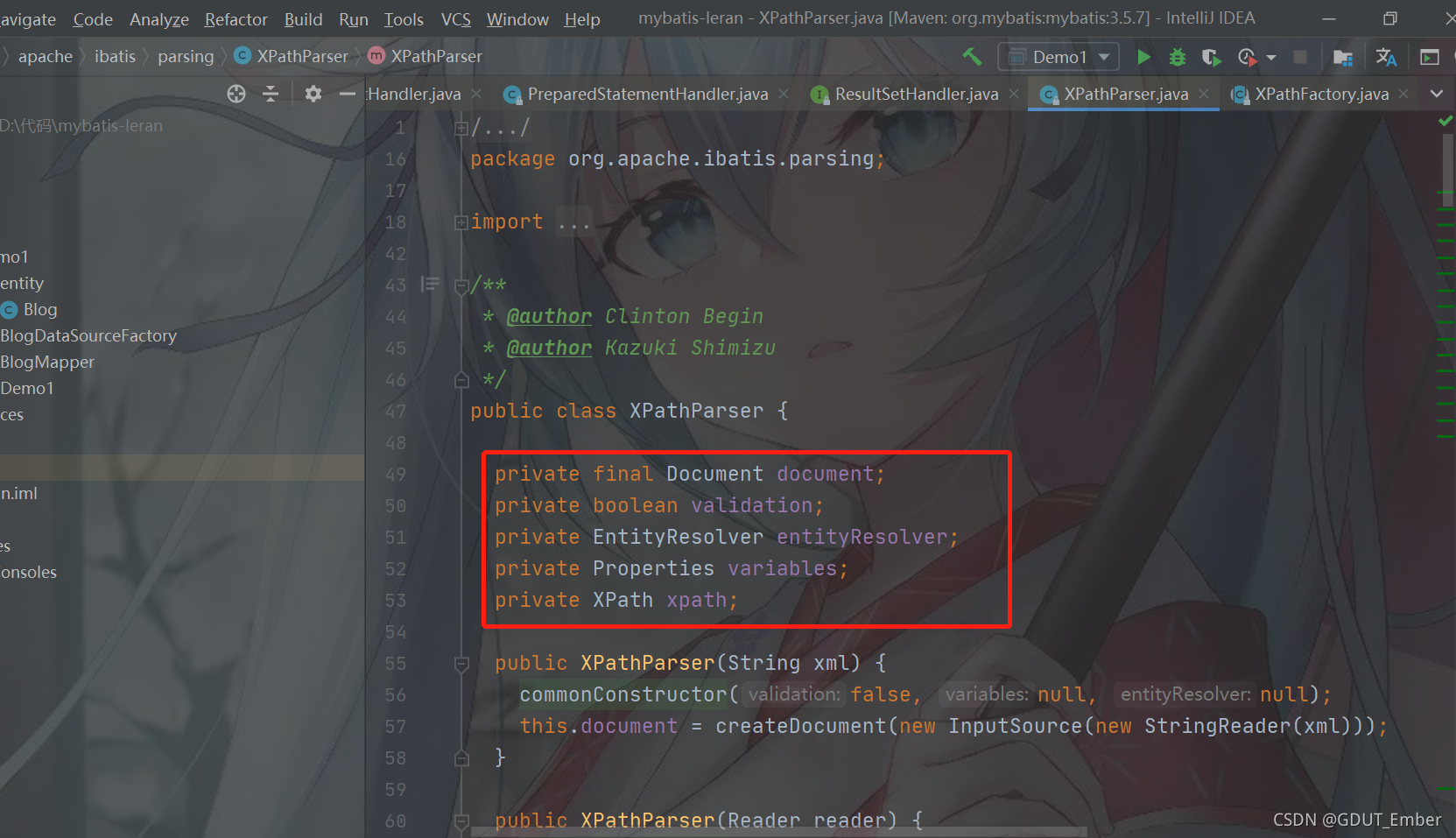The width and height of the screenshot is (1456, 838).
Task: Select BlogDataSourceFactory in project tree
Action: click(88, 336)
